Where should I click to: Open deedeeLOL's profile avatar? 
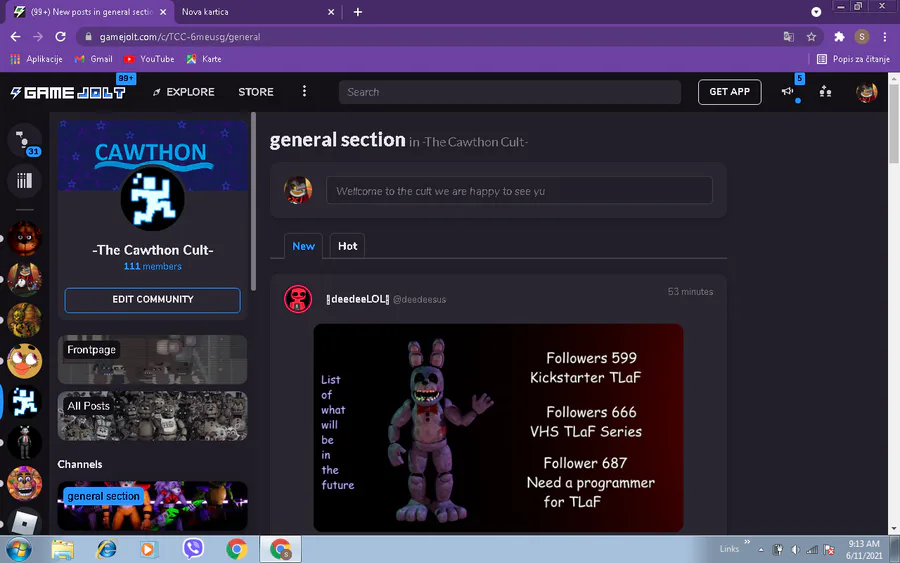(298, 299)
